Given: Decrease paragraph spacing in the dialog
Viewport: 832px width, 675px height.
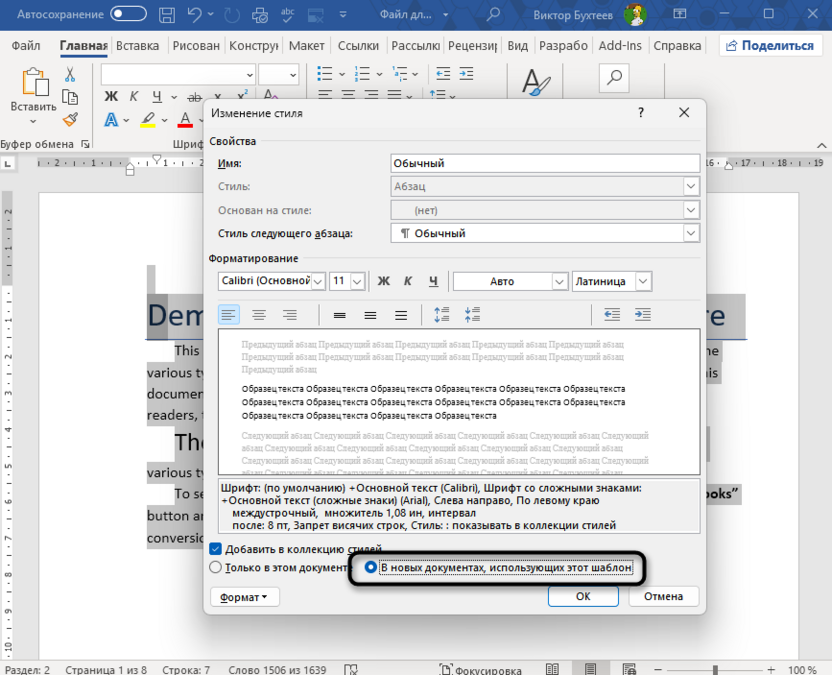Looking at the screenshot, I should pyautogui.click(x=470, y=314).
